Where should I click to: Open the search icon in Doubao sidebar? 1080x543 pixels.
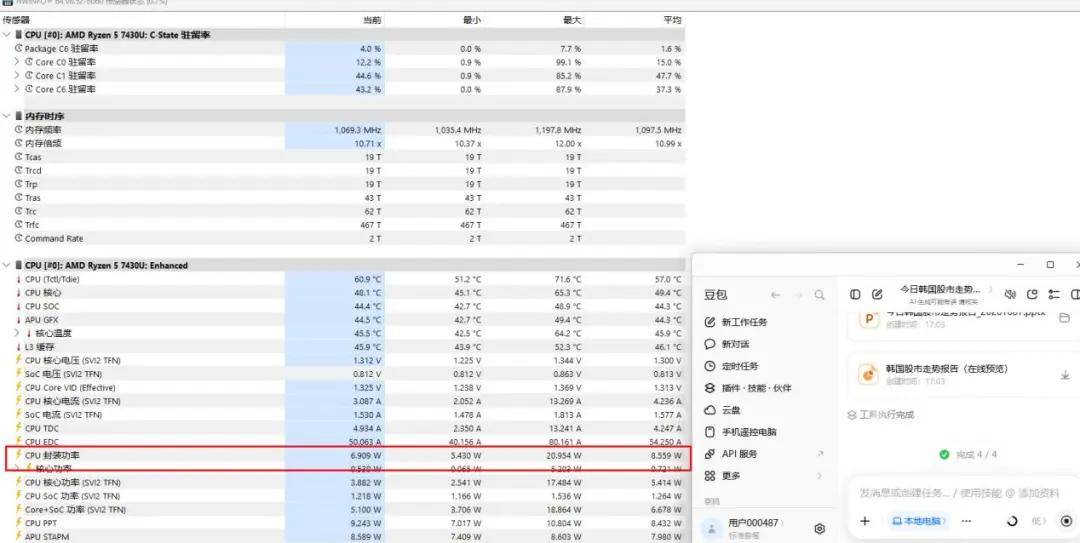pyautogui.click(x=820, y=295)
